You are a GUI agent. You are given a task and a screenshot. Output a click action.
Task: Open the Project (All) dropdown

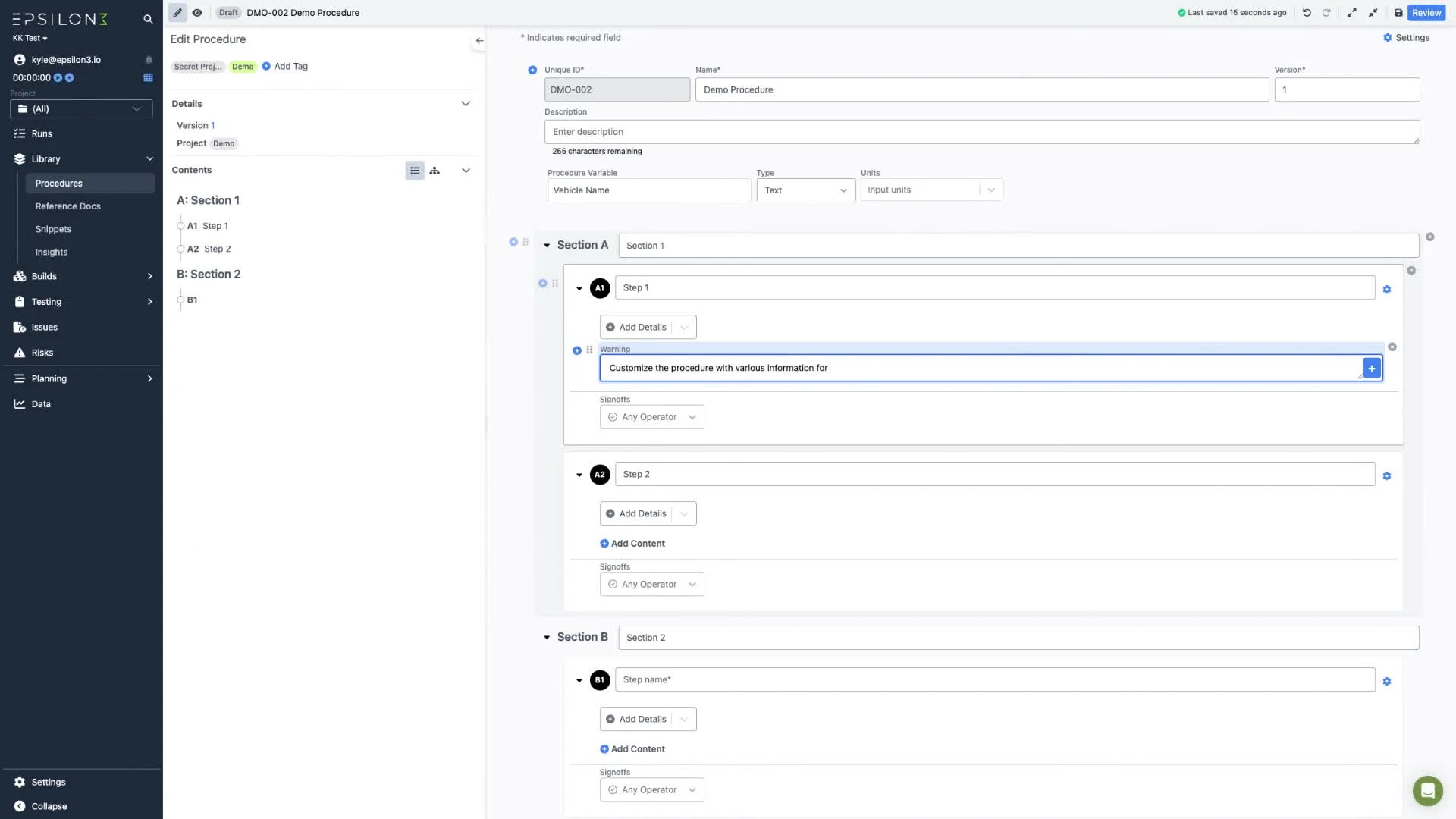pos(81,109)
